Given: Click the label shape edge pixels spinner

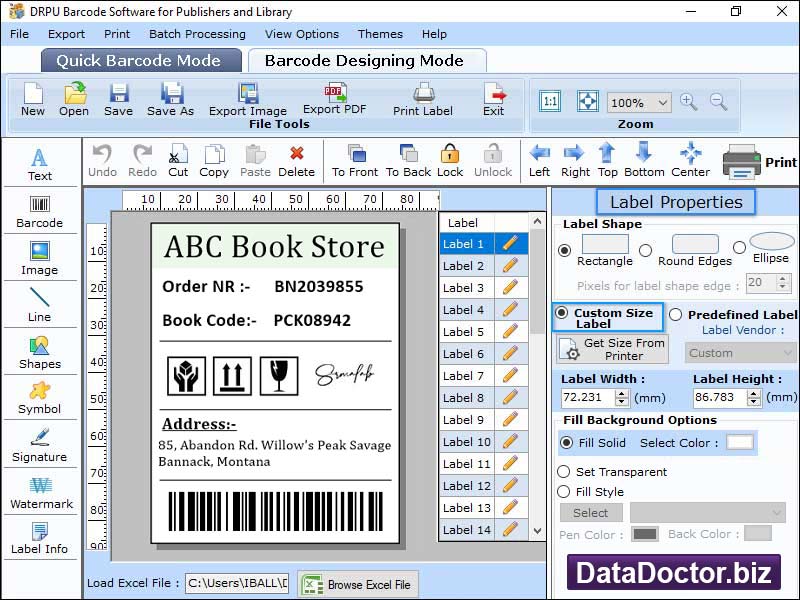Looking at the screenshot, I should tap(783, 283).
